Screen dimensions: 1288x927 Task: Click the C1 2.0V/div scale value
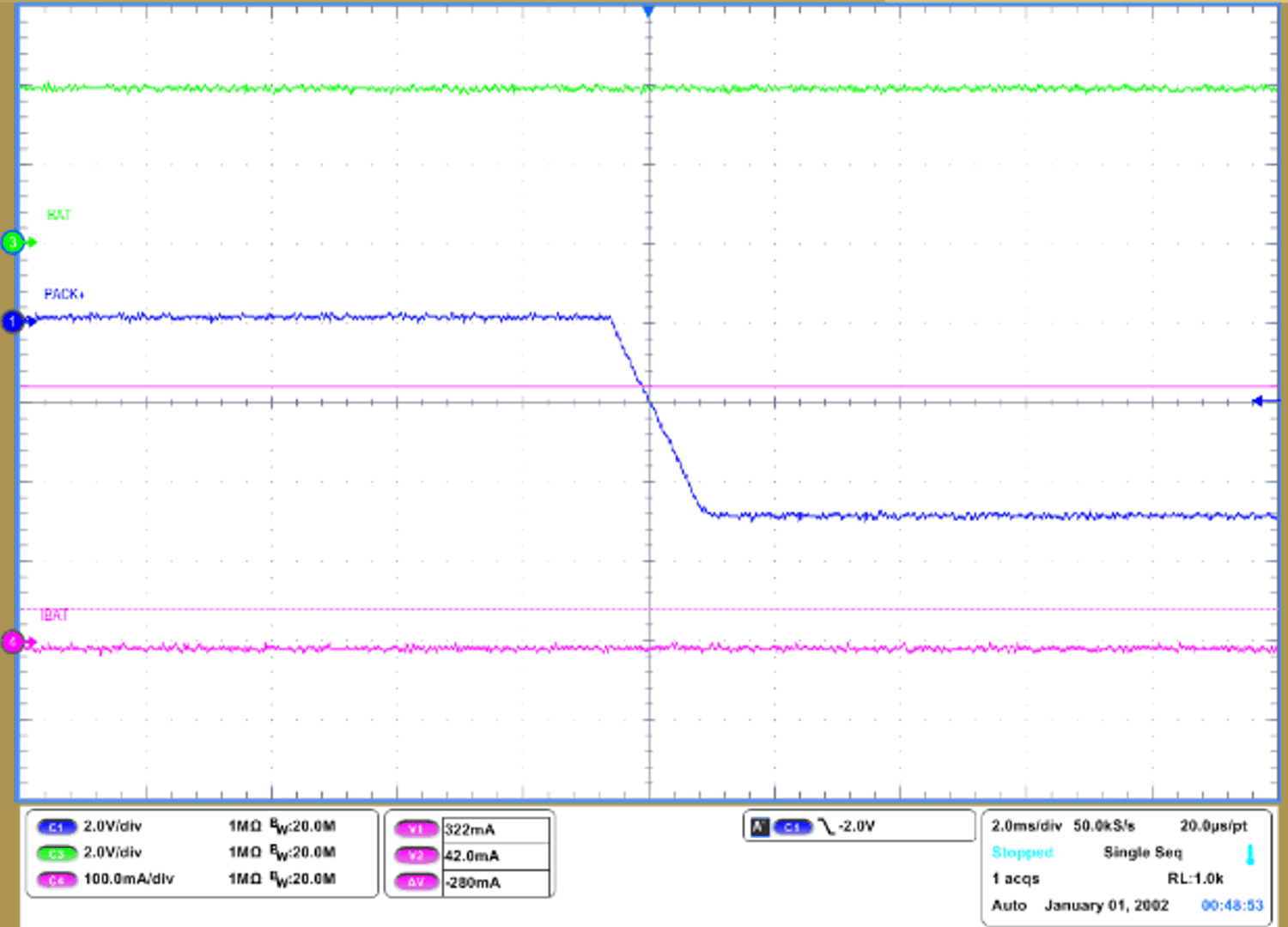(x=112, y=827)
